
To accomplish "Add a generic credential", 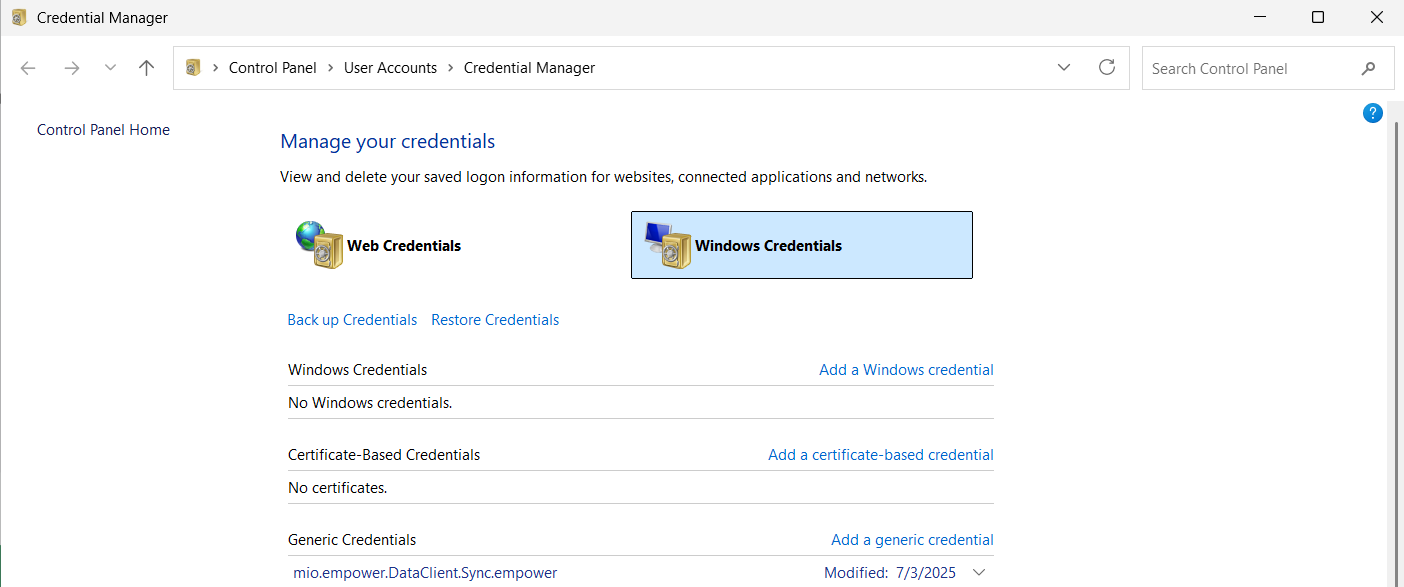I will point(912,540).
